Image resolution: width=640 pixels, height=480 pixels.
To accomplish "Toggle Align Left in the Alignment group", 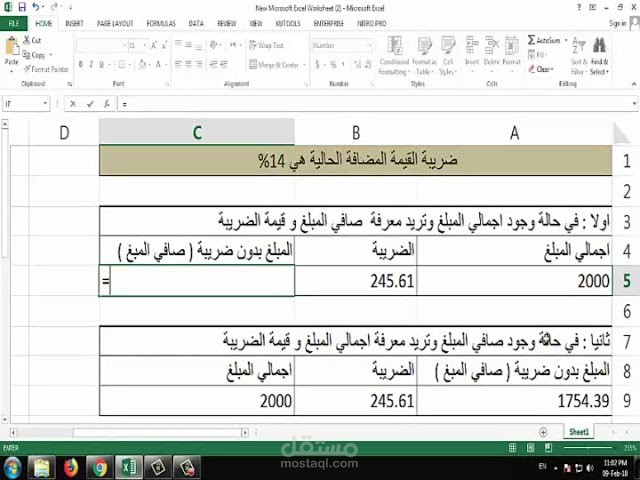I will click(x=178, y=64).
